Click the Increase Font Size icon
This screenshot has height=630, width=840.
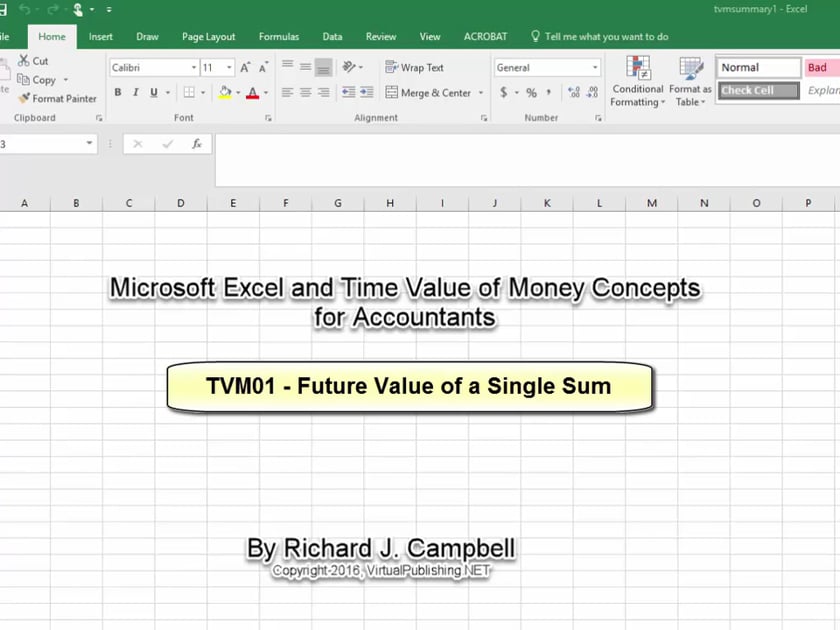[x=245, y=68]
